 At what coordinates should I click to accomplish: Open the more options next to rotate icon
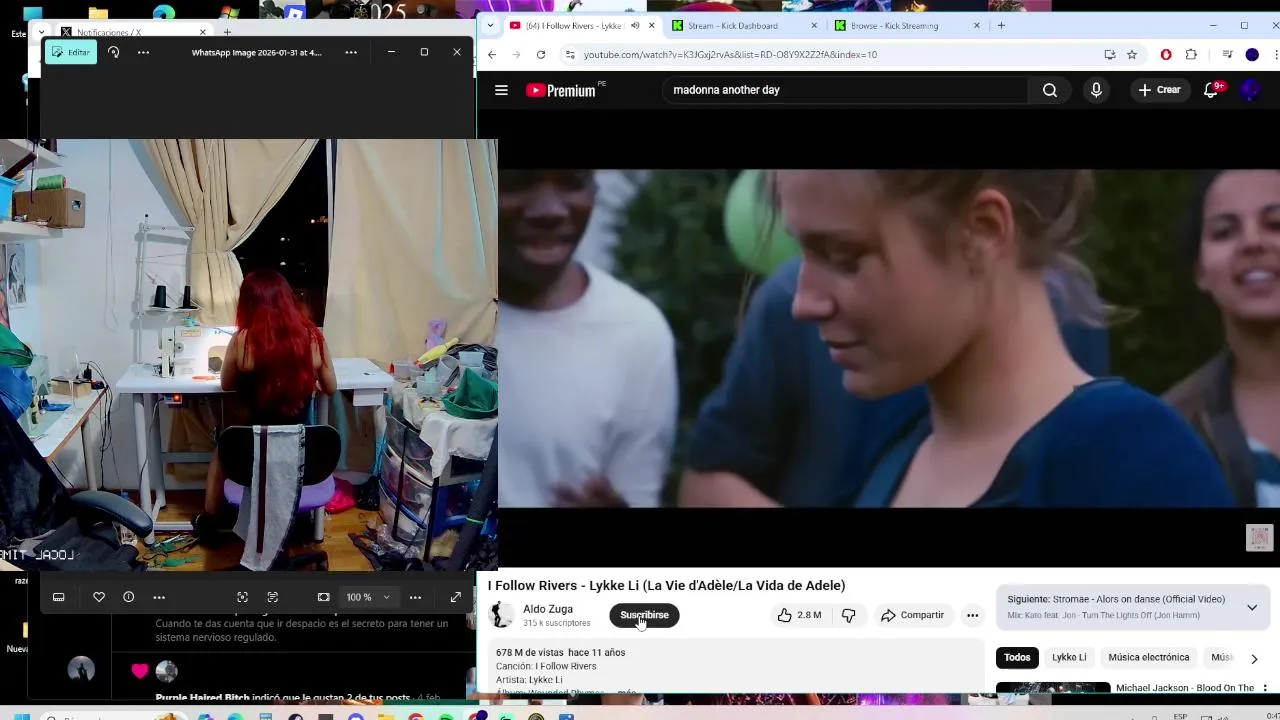point(144,52)
